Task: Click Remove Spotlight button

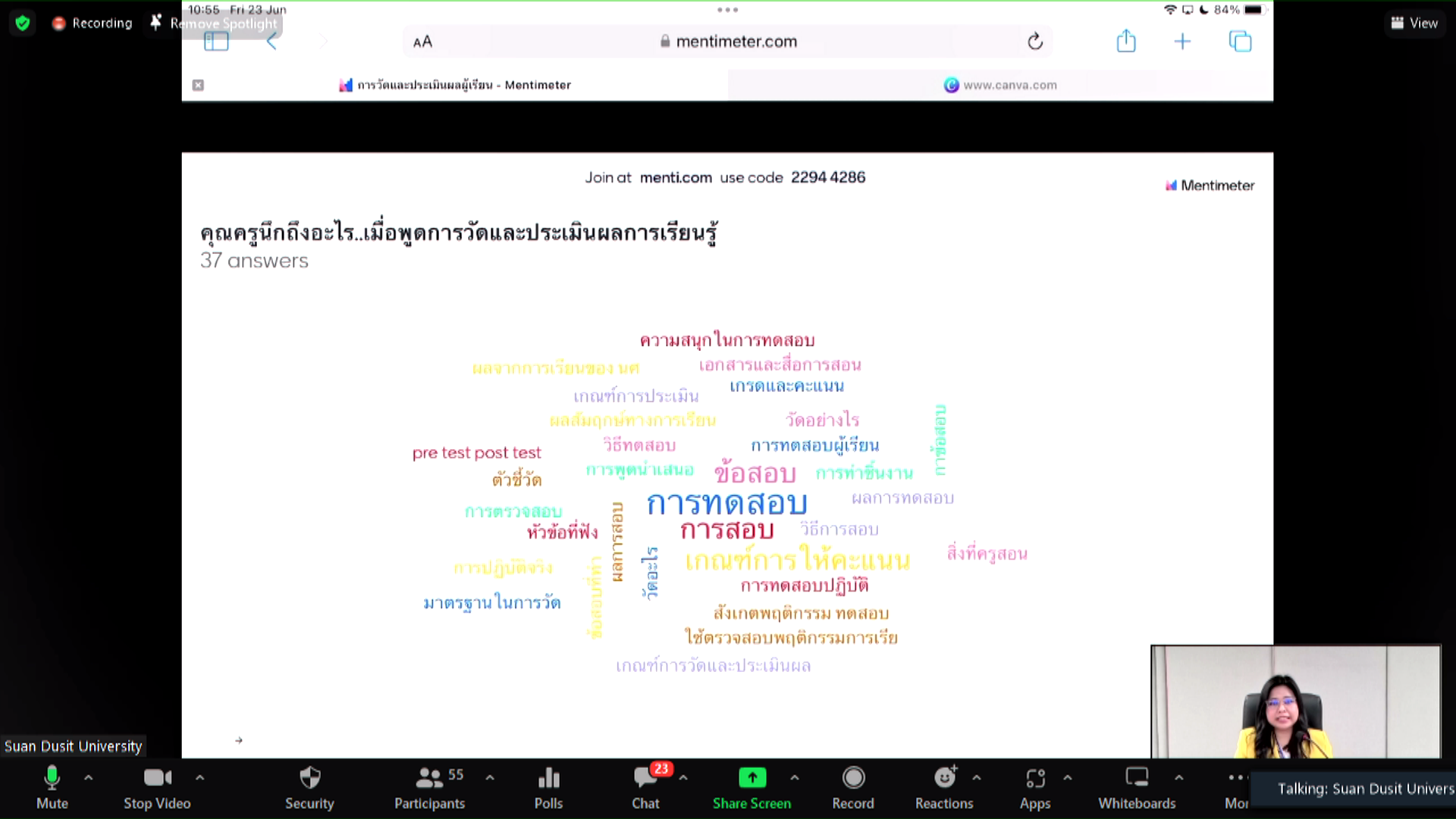Action: coord(215,24)
